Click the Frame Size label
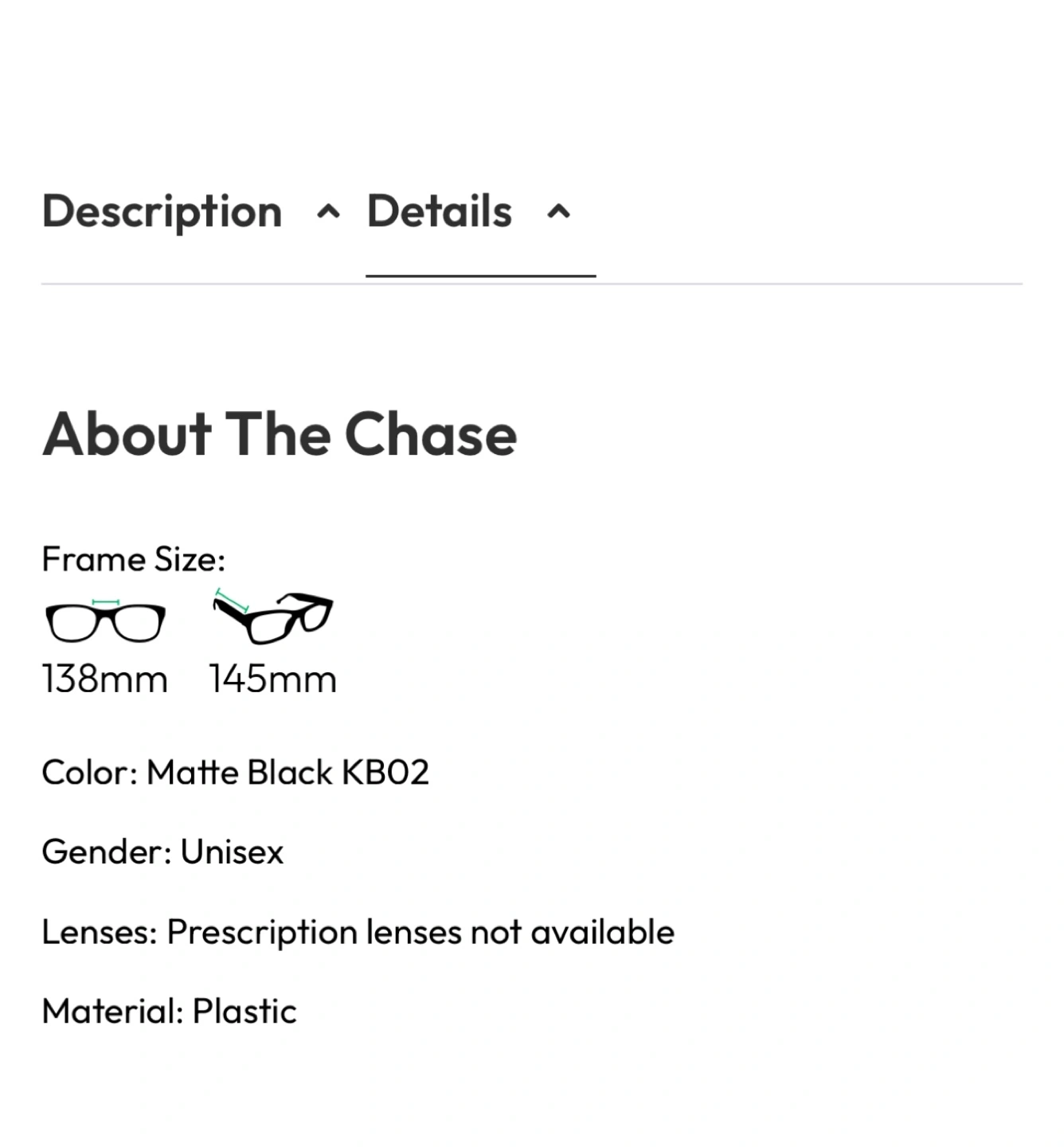The height and width of the screenshot is (1147, 1064). pyautogui.click(x=133, y=559)
